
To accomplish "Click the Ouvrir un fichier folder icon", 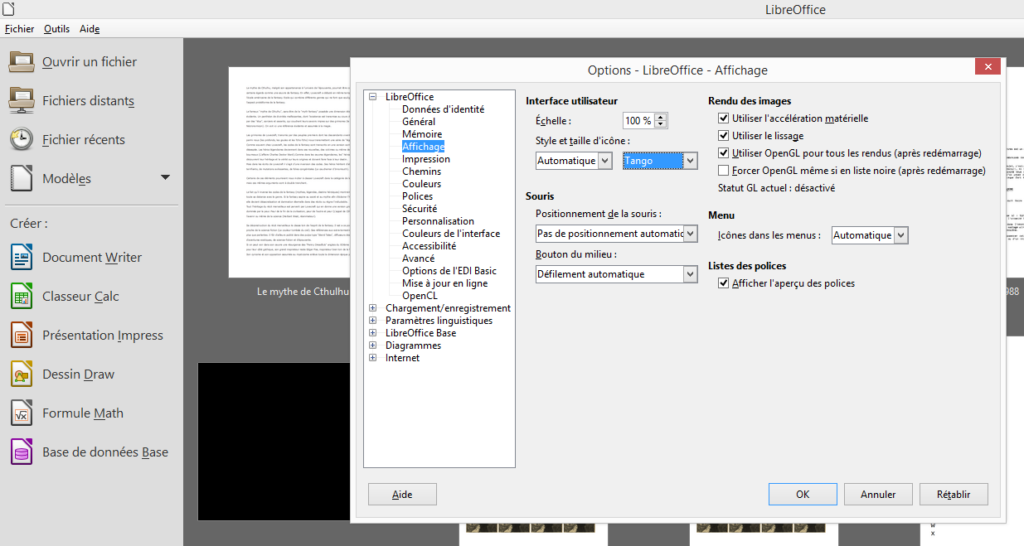I will click(22, 61).
